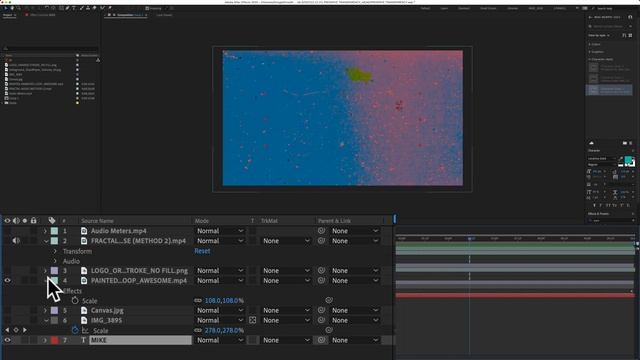640x360 pixels.
Task: Click the track matte icon for IMG_3895
Action: coord(253,320)
